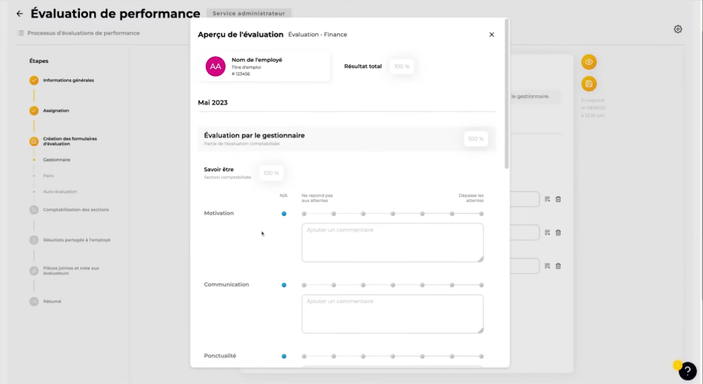Close the Aperçu de l'évaluation dialog
This screenshot has height=384, width=703.
(x=491, y=35)
